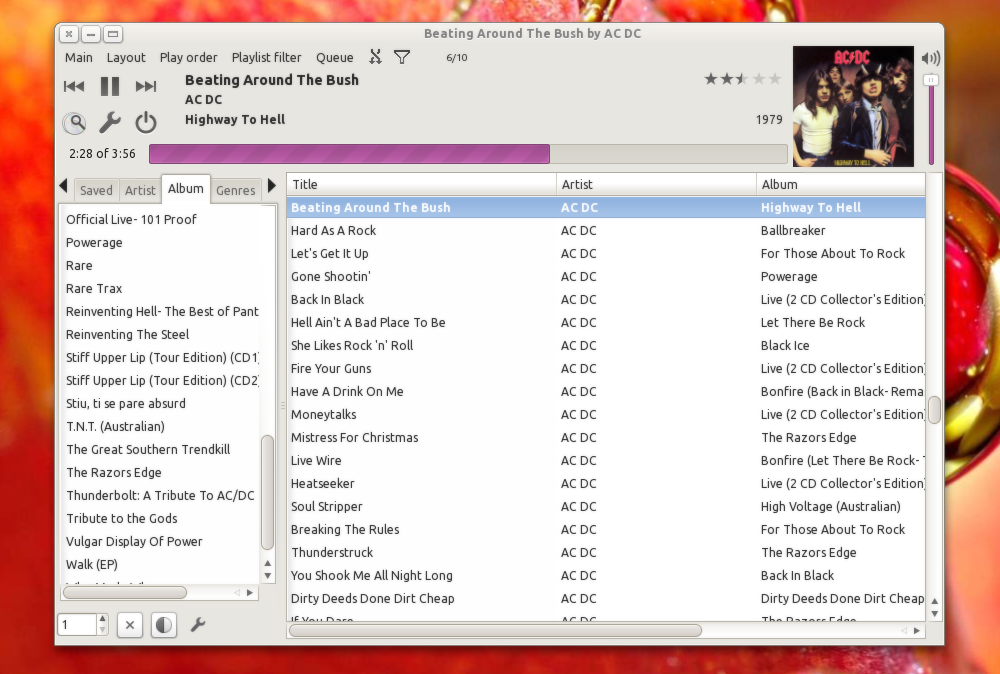Select the song You Shook Me All Night Long
This screenshot has width=1000, height=674.
point(606,575)
